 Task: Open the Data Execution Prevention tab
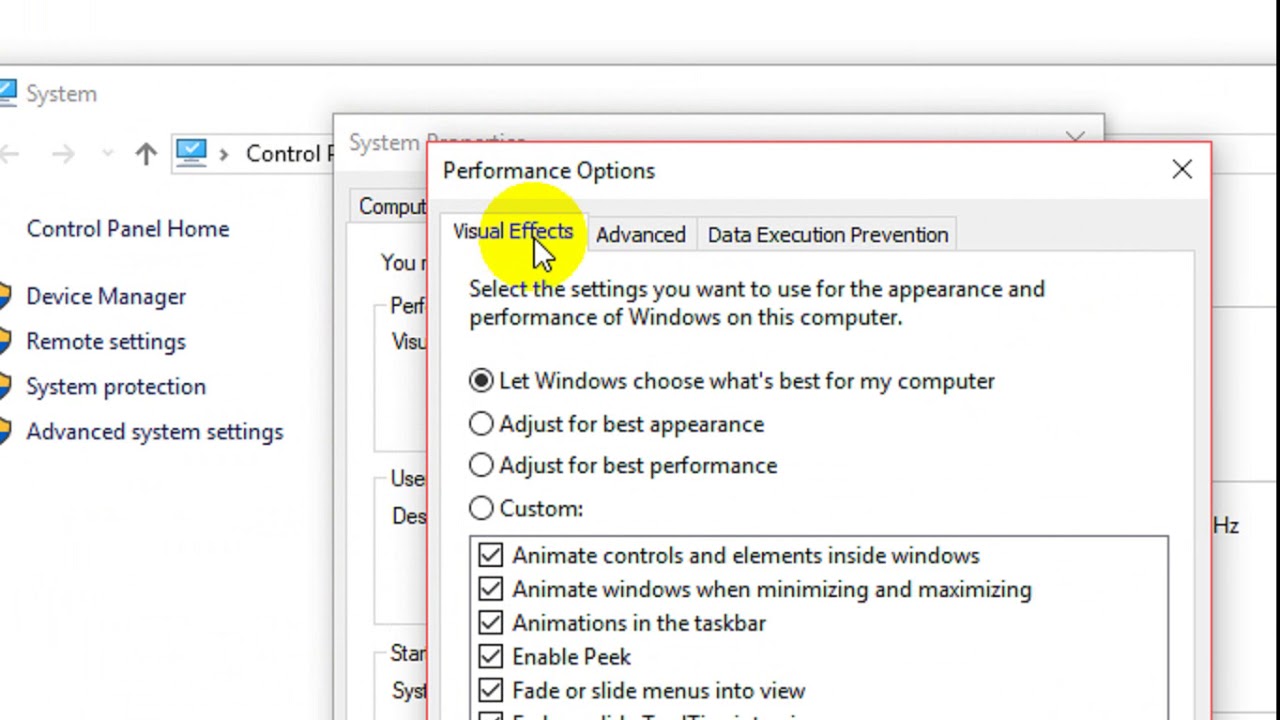(827, 235)
